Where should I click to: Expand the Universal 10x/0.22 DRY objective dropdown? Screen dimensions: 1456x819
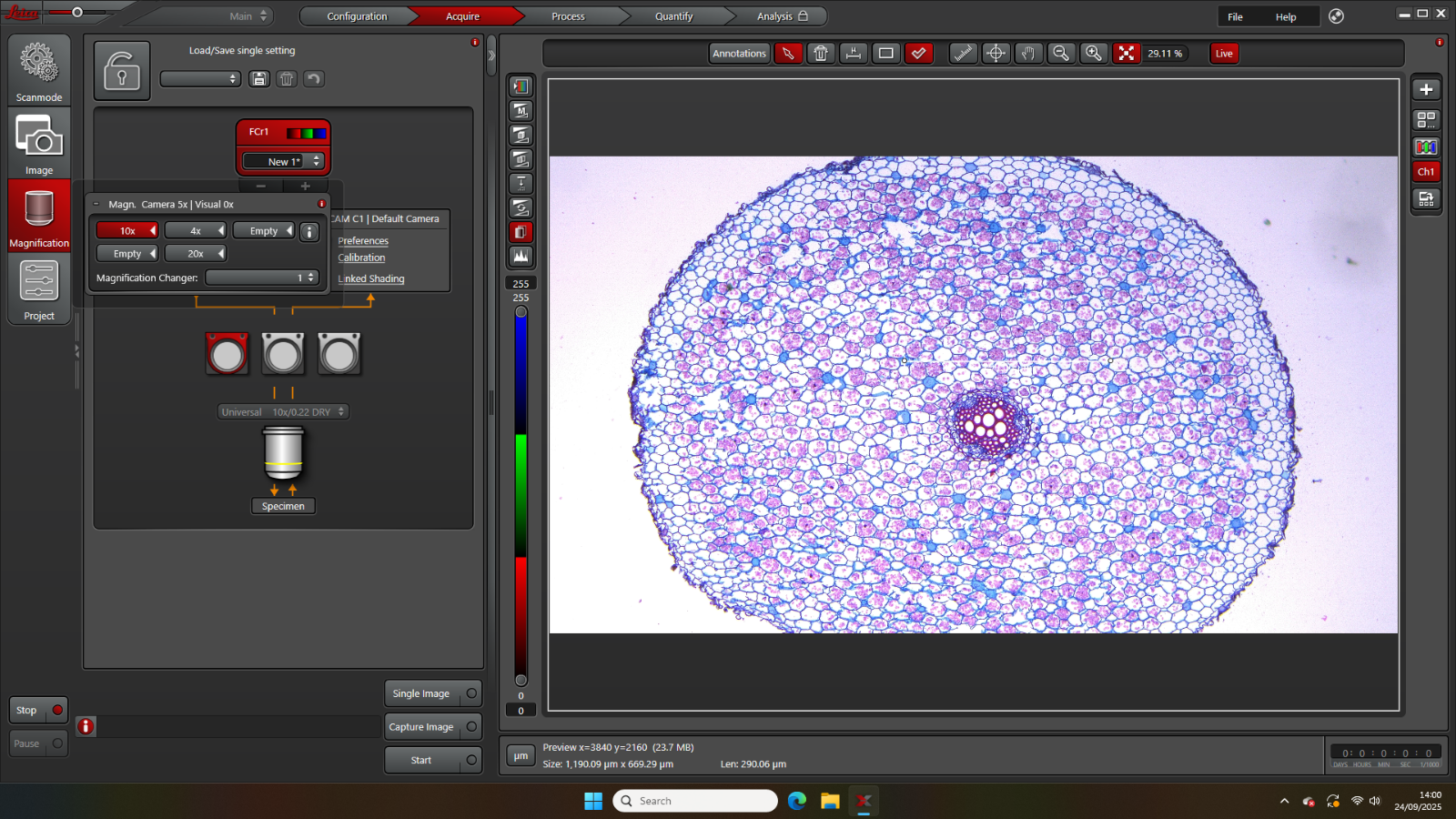click(x=283, y=412)
